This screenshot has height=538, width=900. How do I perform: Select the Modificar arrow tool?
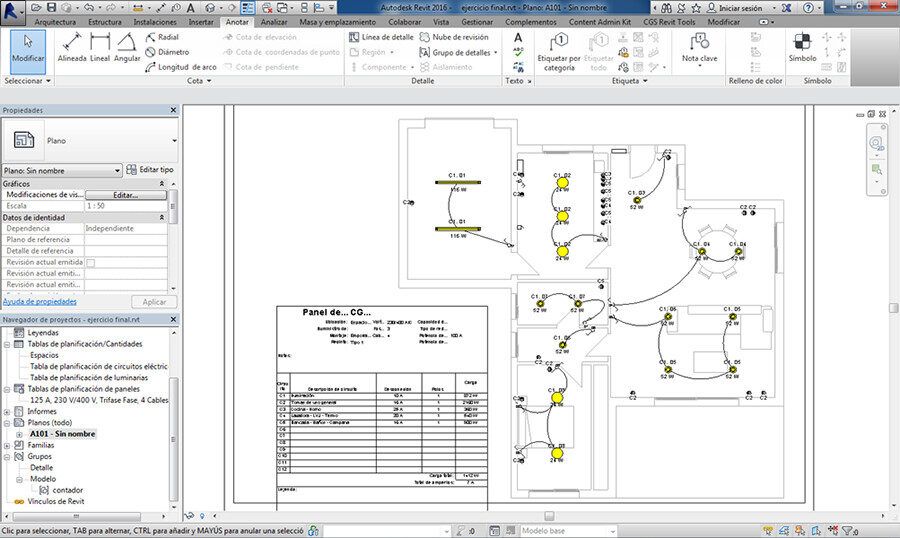28,47
